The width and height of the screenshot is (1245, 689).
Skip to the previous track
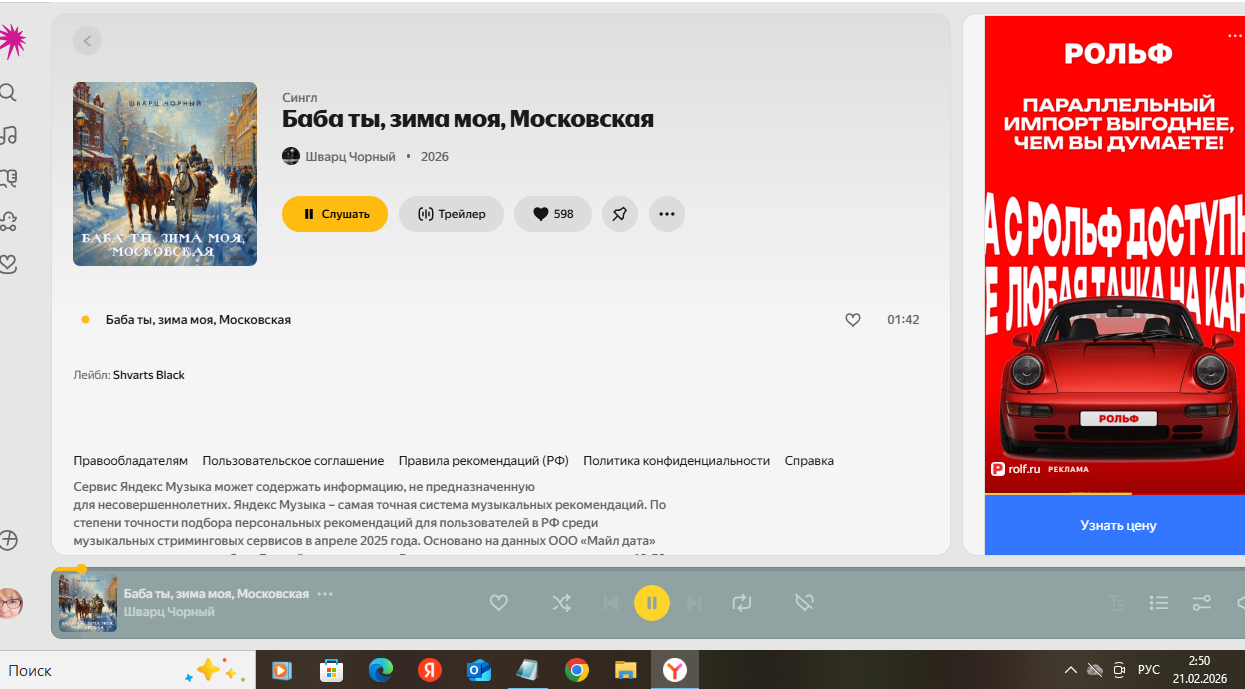click(610, 603)
